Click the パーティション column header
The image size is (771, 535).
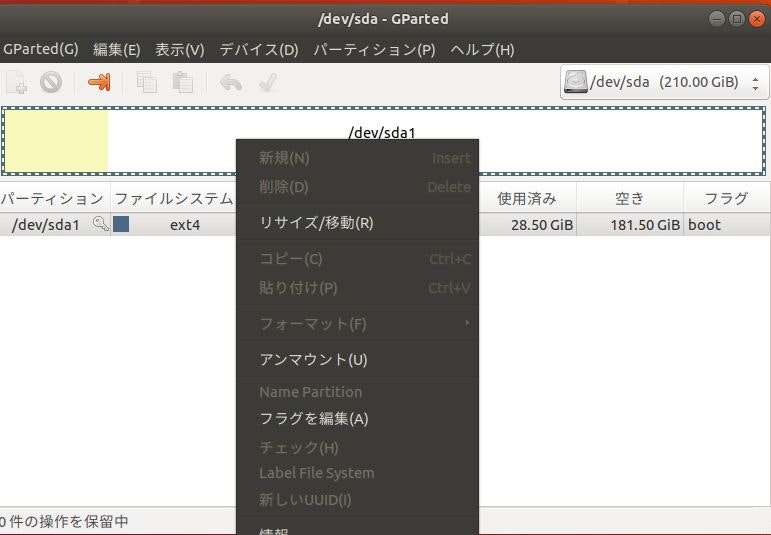[x=55, y=198]
